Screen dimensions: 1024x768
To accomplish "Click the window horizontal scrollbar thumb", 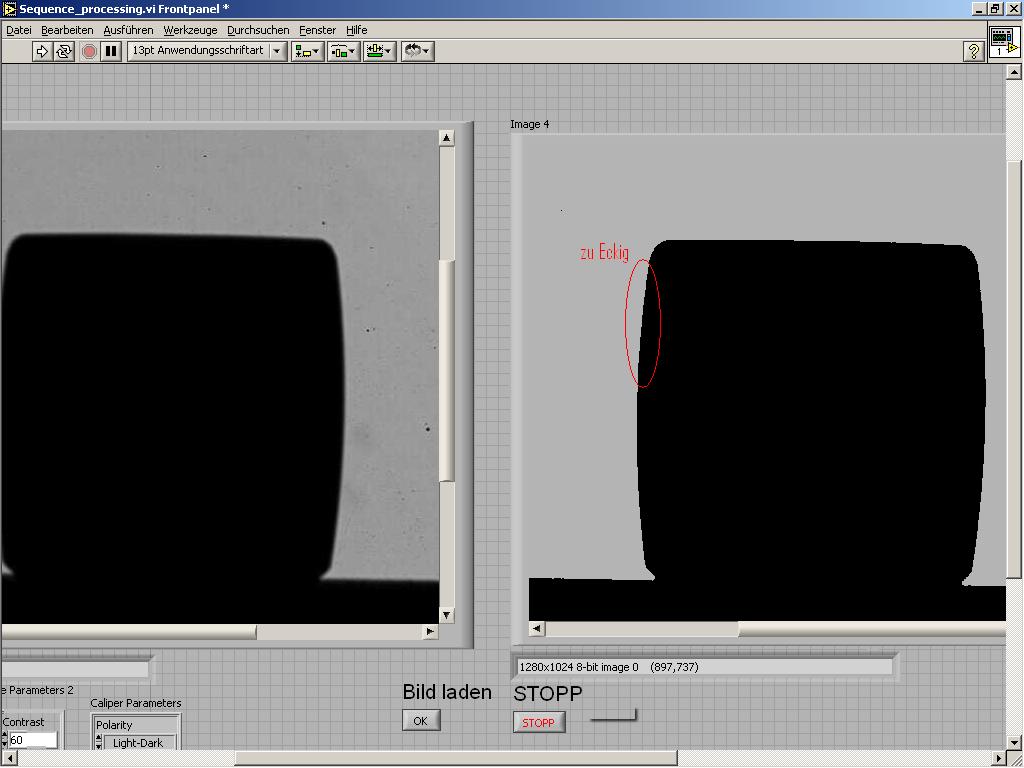I will [456, 758].
